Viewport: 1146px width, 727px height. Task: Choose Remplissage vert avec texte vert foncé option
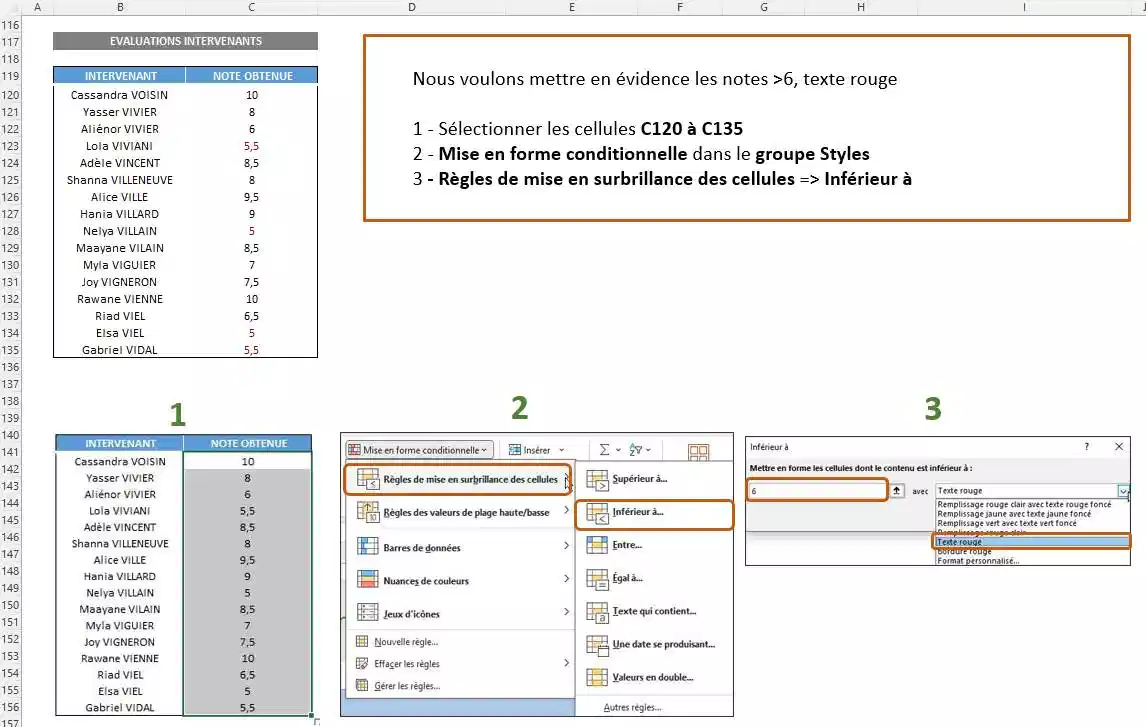(1007, 523)
